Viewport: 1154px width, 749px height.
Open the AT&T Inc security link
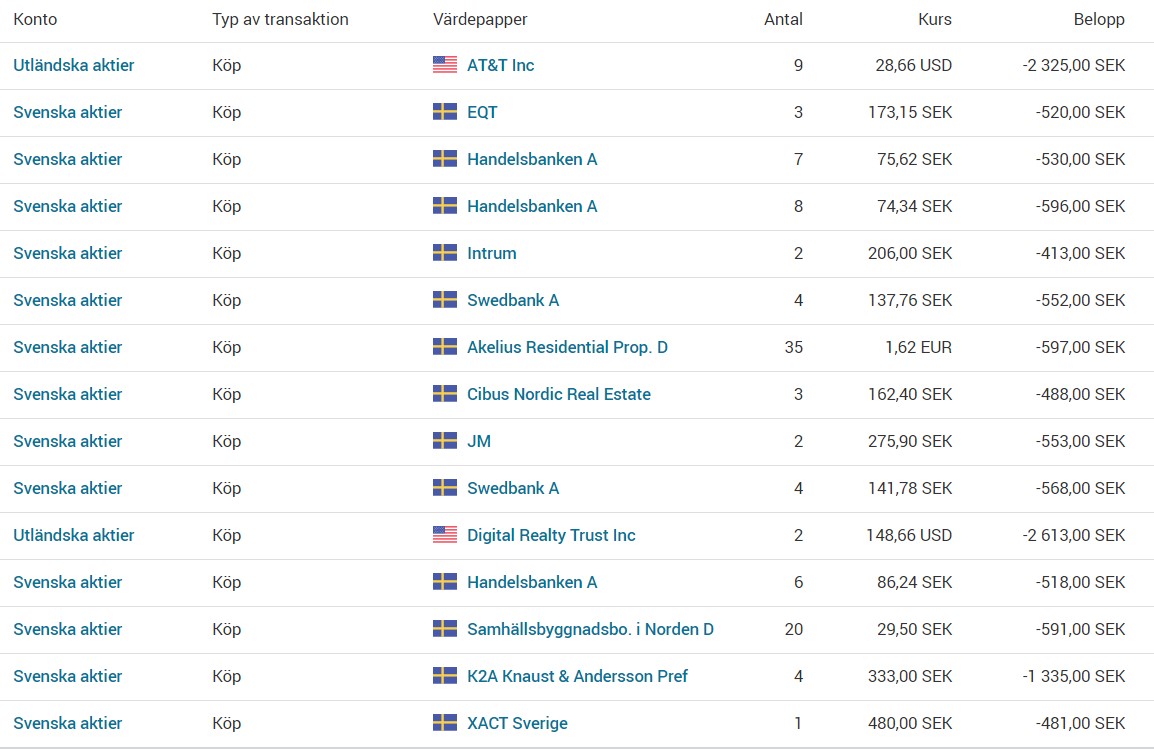(x=500, y=65)
